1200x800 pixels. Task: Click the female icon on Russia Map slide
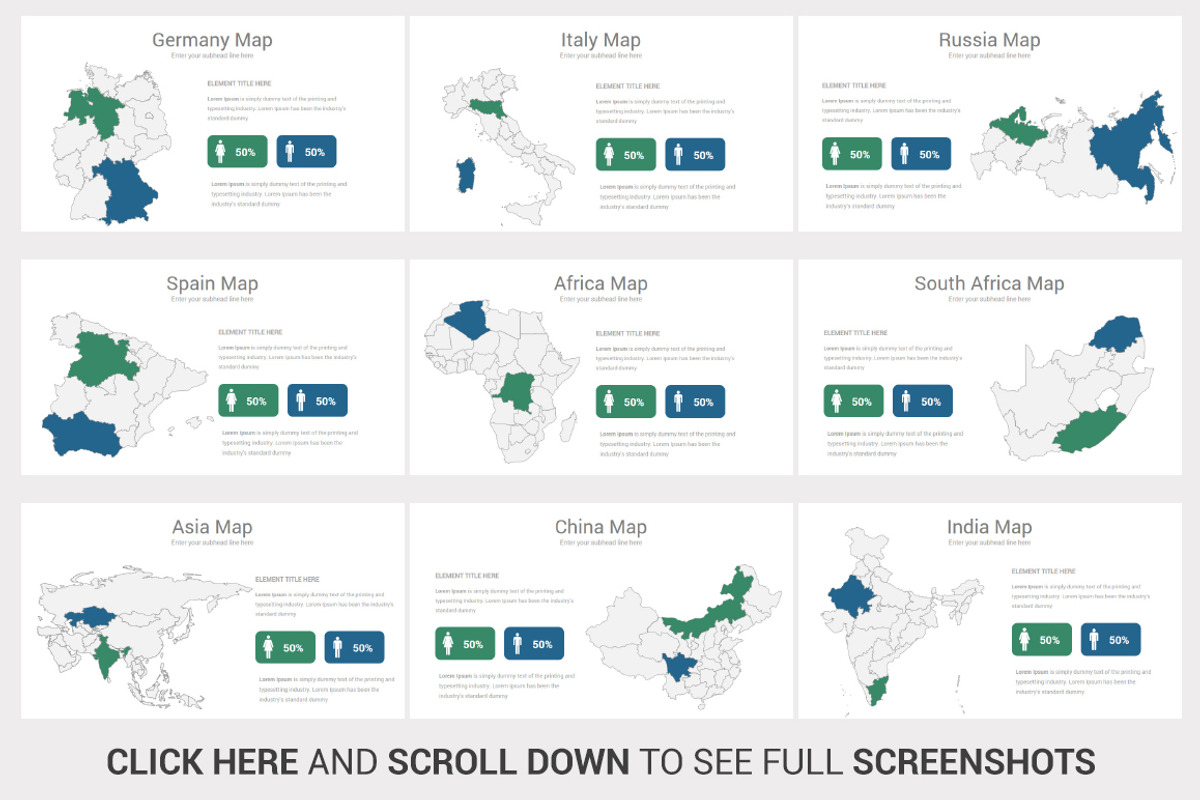click(x=835, y=154)
